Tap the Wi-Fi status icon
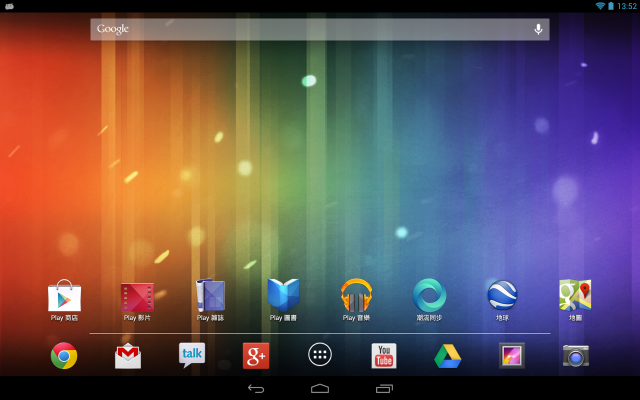This screenshot has height=400, width=640. pos(600,6)
